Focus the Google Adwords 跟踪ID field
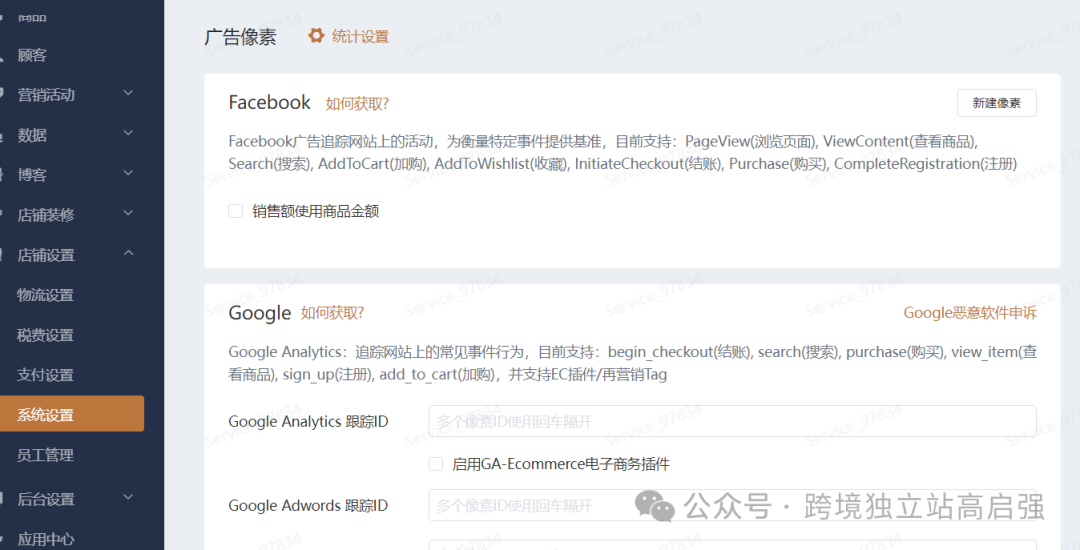The width and height of the screenshot is (1080, 550). click(732, 506)
